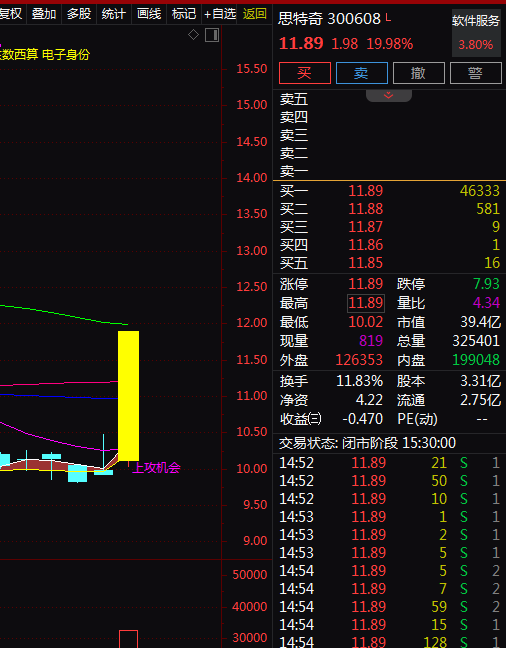Screen dimensions: 506x648
Task: Open the 统计 statistics tool
Action: pos(114,14)
